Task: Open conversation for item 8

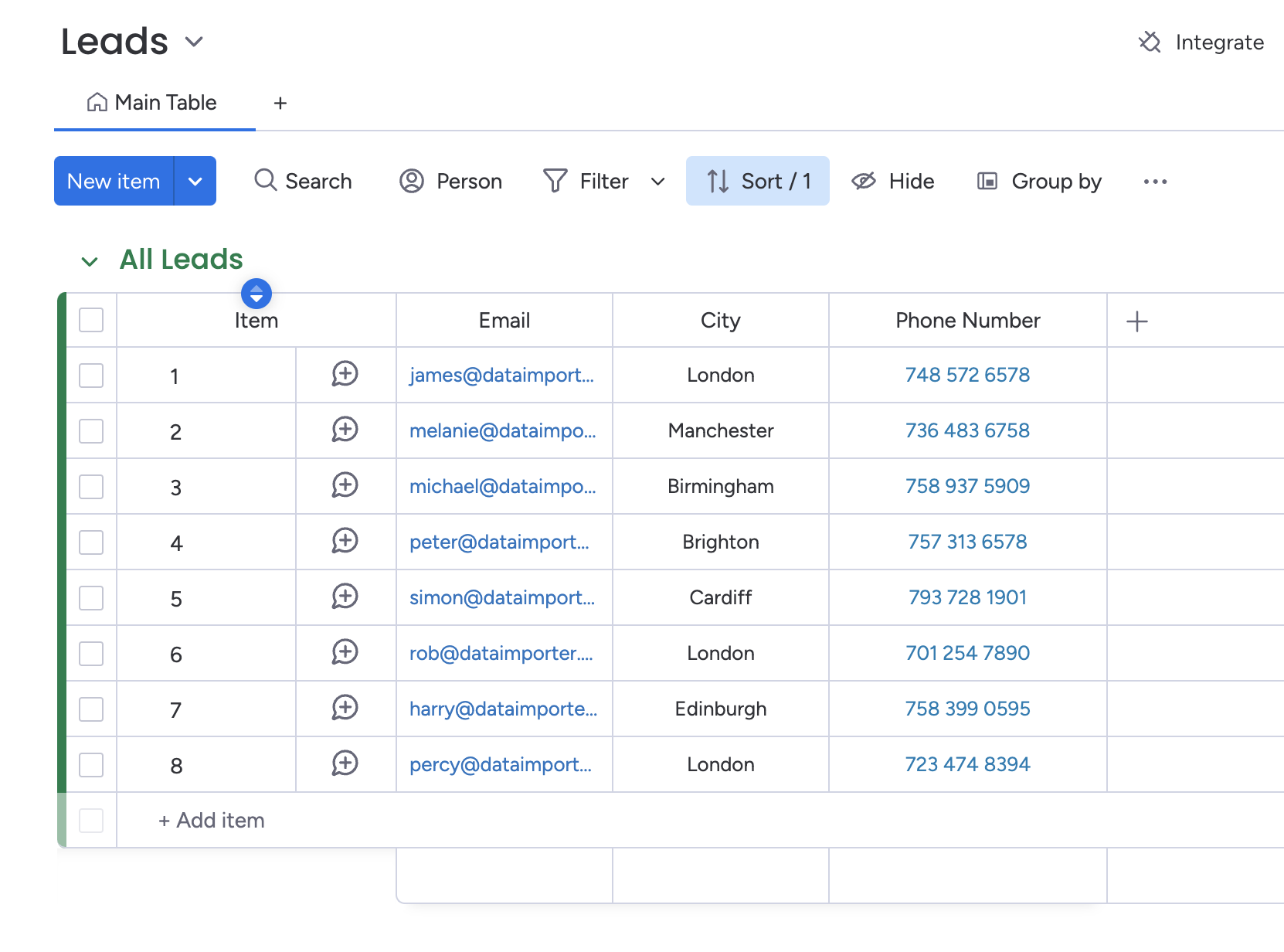Action: pyautogui.click(x=345, y=763)
